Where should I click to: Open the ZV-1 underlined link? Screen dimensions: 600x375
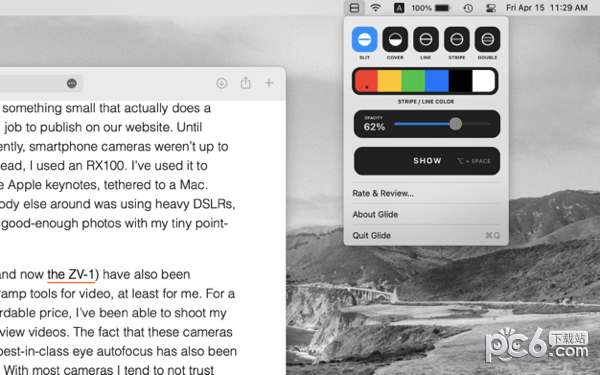pos(71,274)
